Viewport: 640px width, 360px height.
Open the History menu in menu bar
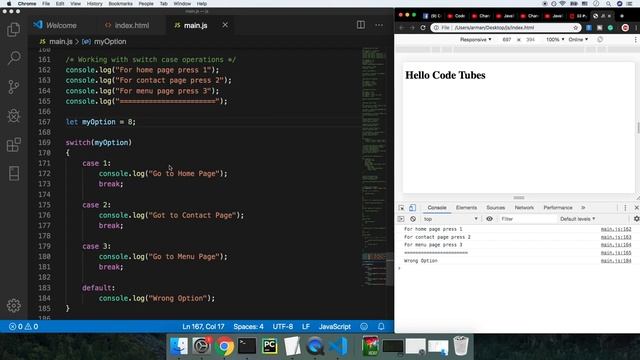click(x=94, y=4)
